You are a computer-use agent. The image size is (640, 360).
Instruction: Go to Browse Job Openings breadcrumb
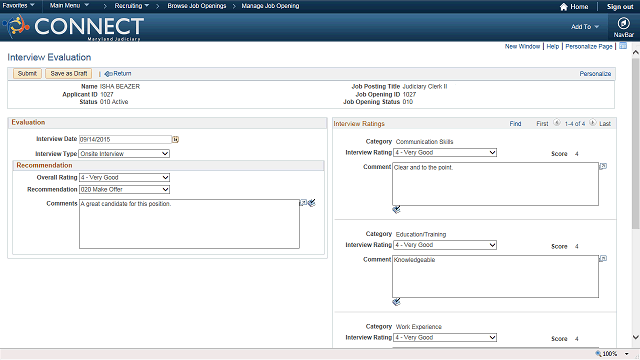[x=197, y=6]
